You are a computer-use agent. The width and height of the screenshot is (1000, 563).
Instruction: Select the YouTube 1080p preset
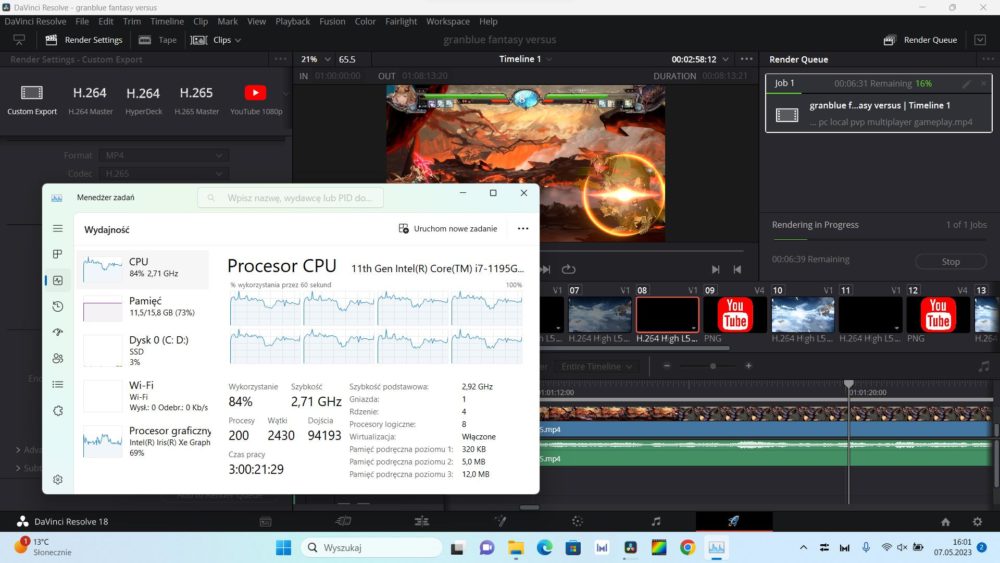tap(256, 100)
